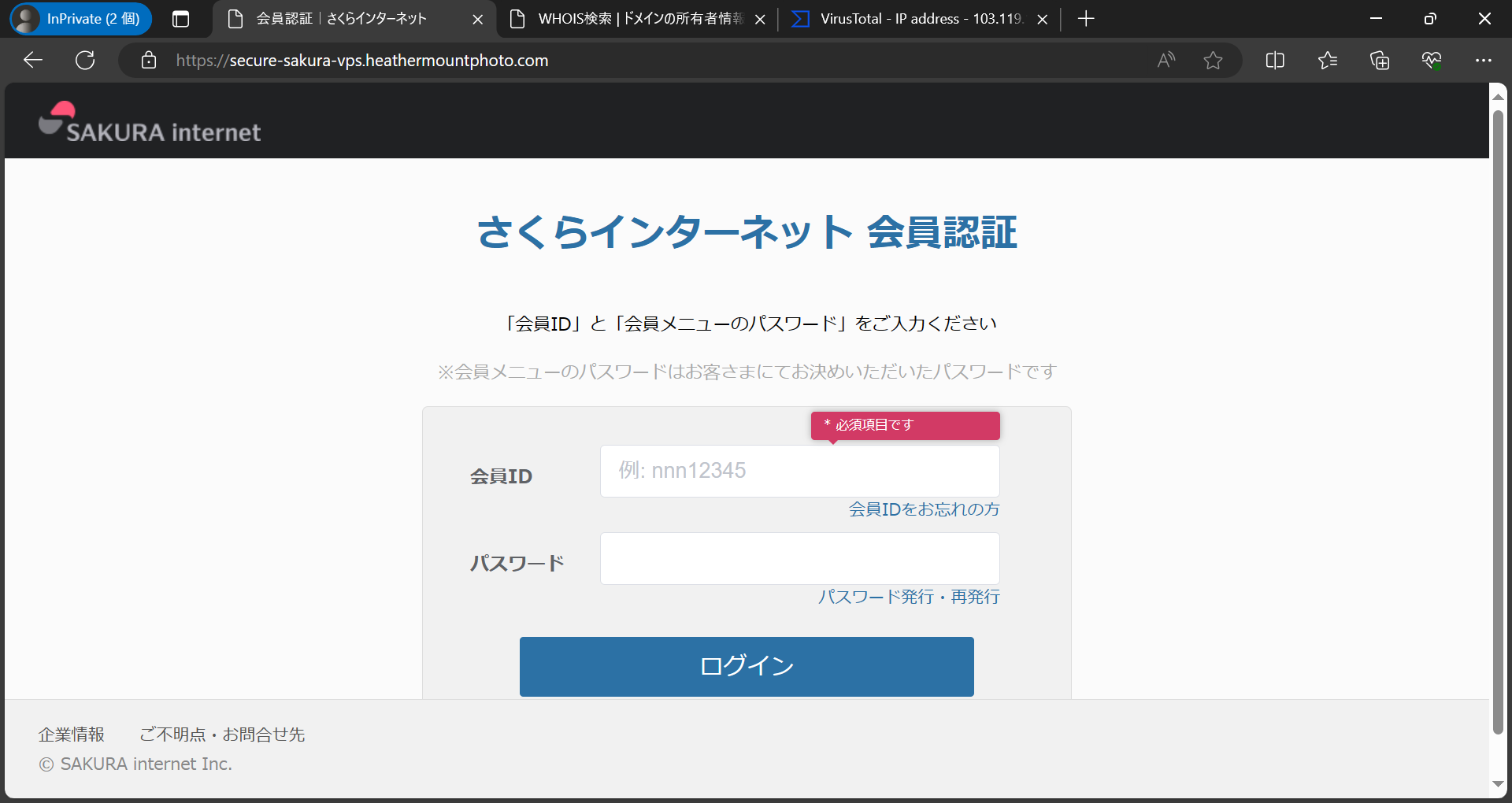Open the 企業情報 footer link
Viewport: 1512px width, 803px height.
coord(72,735)
